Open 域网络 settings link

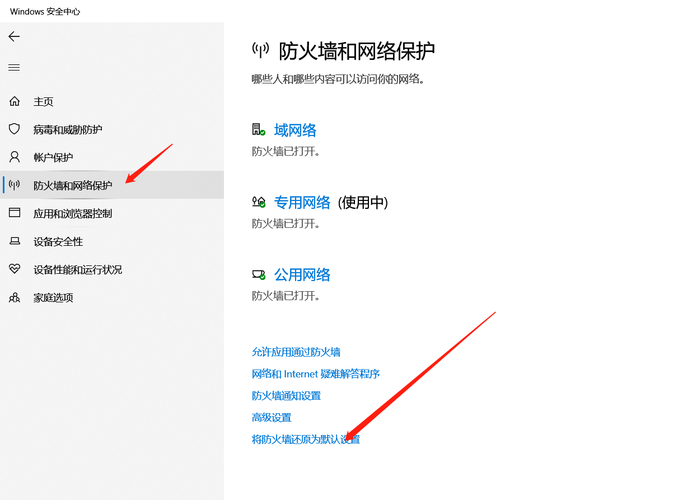[295, 130]
